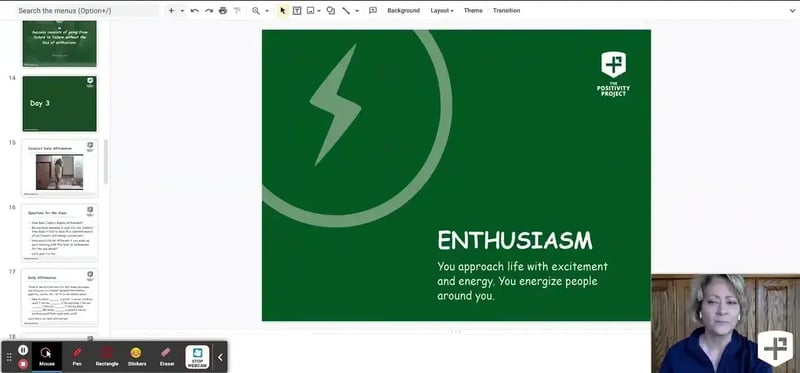This screenshot has width=800, height=373.
Task: Select the Pen annotation tool
Action: pyautogui.click(x=77, y=356)
